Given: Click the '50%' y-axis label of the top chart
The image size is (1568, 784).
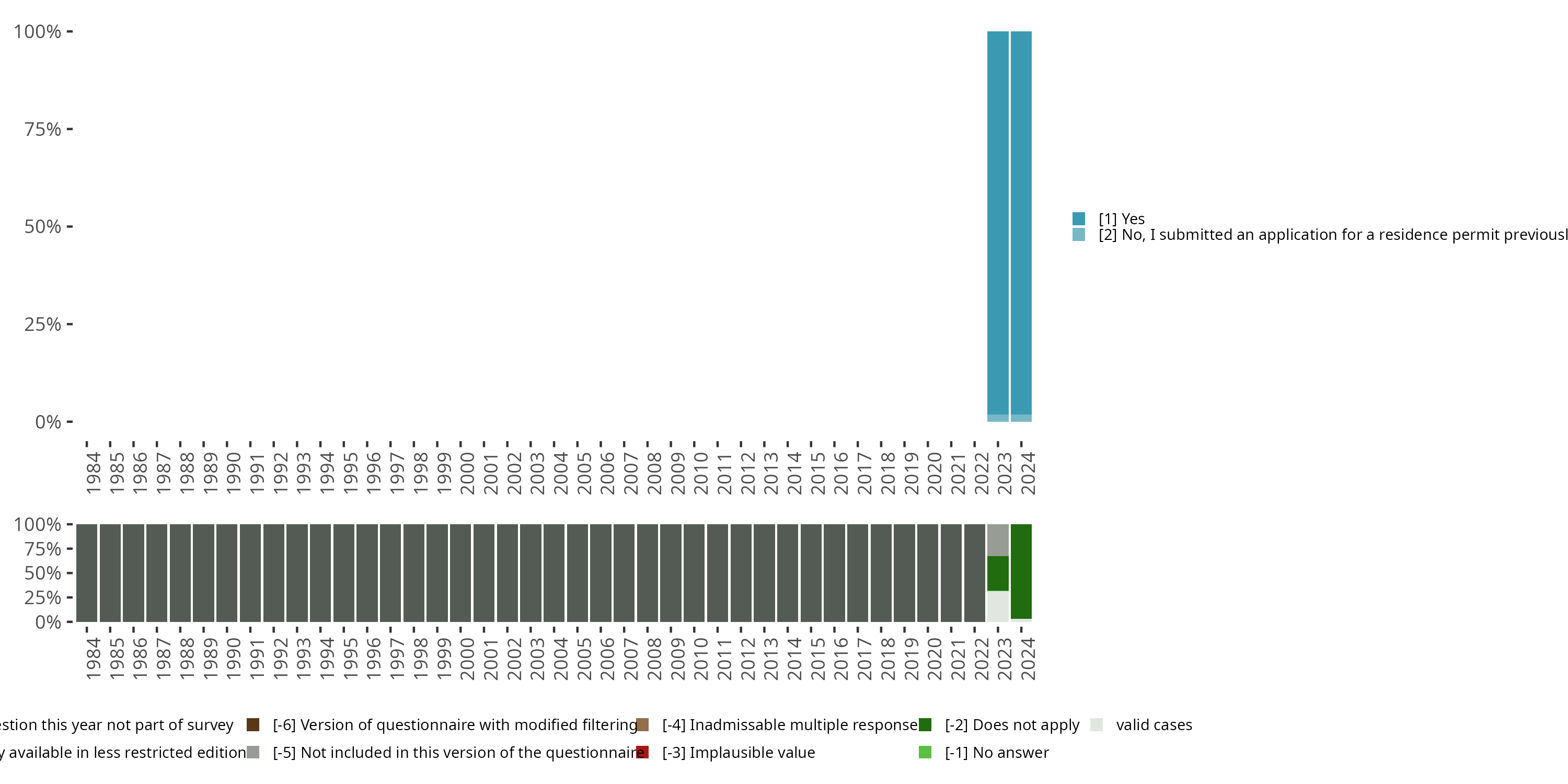Looking at the screenshot, I should point(43,227).
